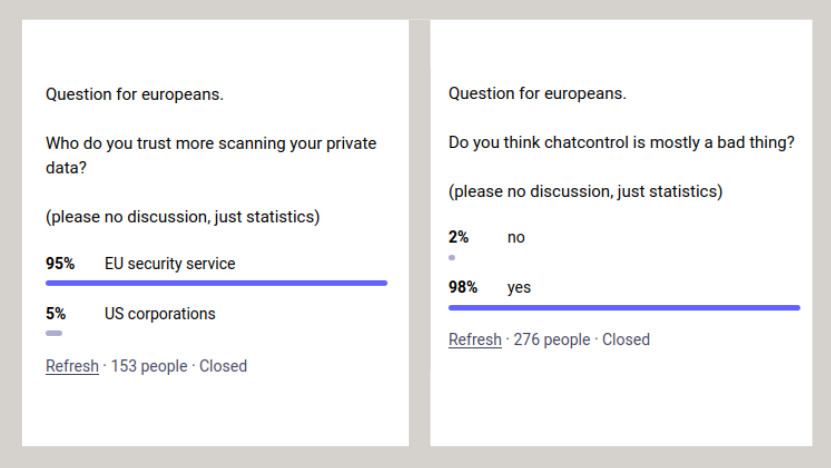Screen dimensions: 831x468
Task: Click the short 5% result bar under US corporations
Action: pos(54,333)
